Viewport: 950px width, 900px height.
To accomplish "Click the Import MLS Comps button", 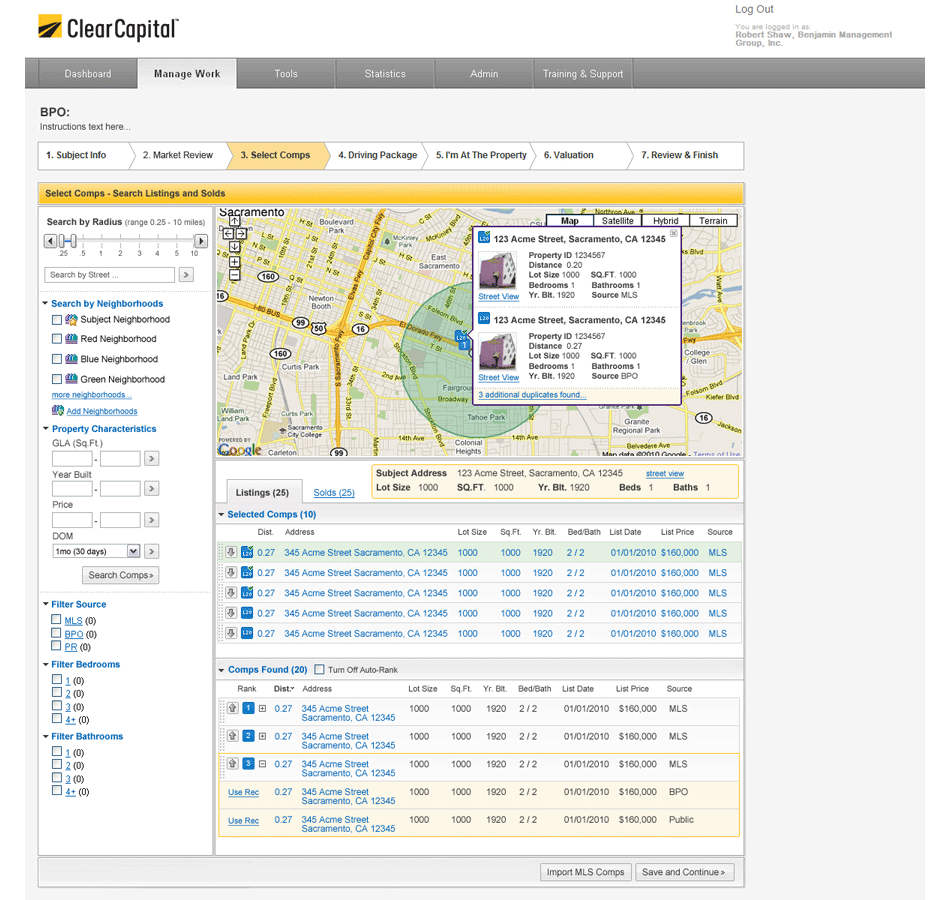I will pyautogui.click(x=585, y=872).
